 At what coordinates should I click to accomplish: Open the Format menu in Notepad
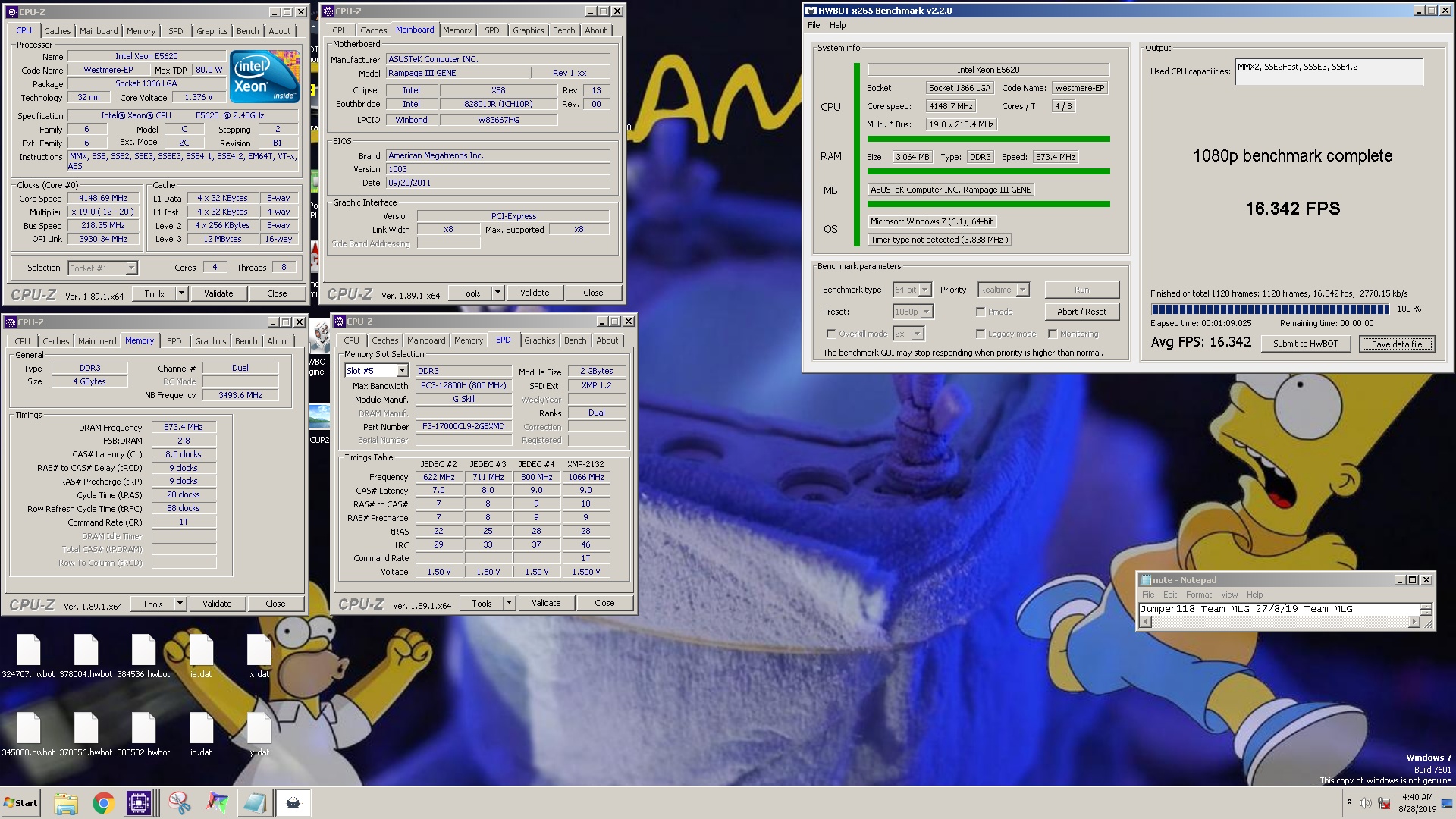1199,595
